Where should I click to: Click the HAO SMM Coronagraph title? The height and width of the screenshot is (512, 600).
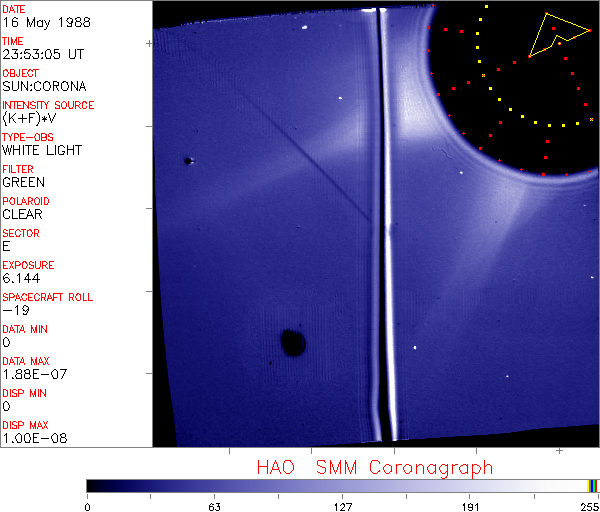pyautogui.click(x=375, y=468)
